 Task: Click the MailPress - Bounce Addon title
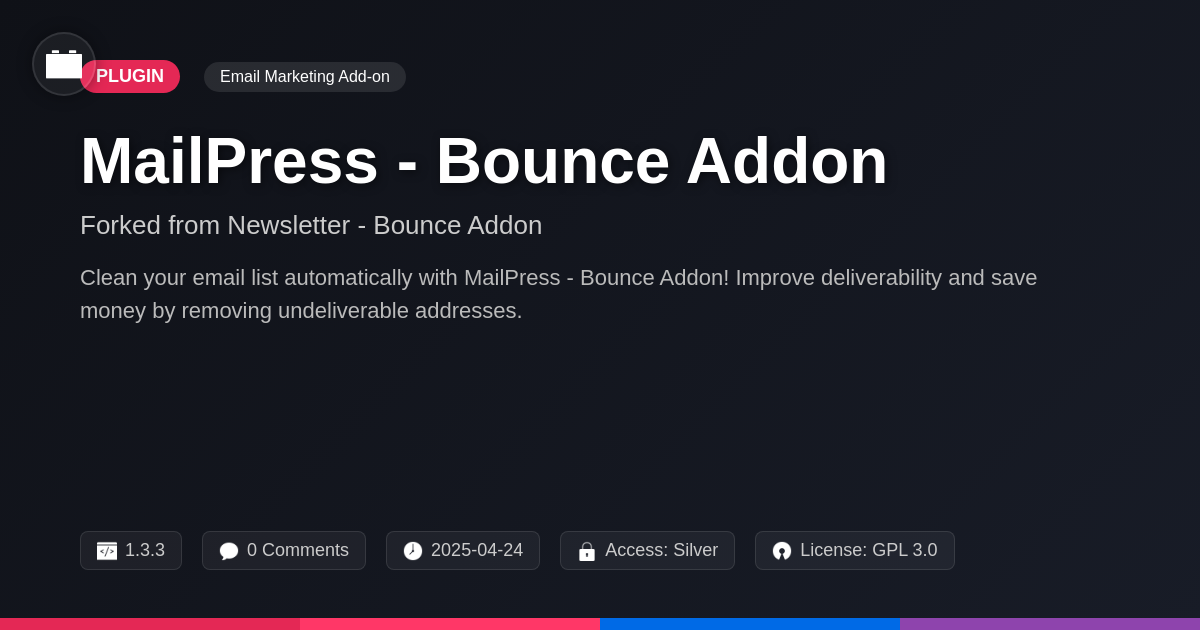(484, 161)
